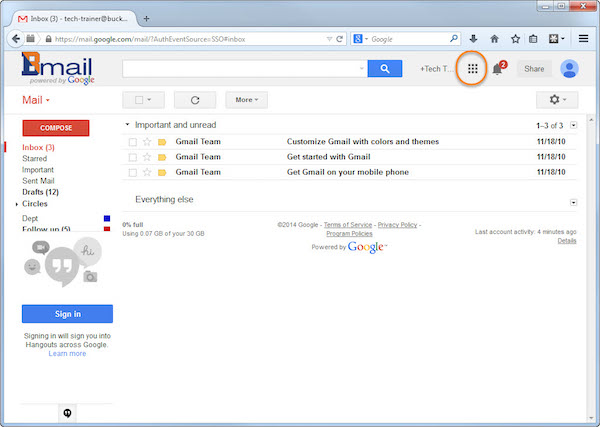
Task: Open options arrow for 'Everything else' section
Action: pos(573,202)
